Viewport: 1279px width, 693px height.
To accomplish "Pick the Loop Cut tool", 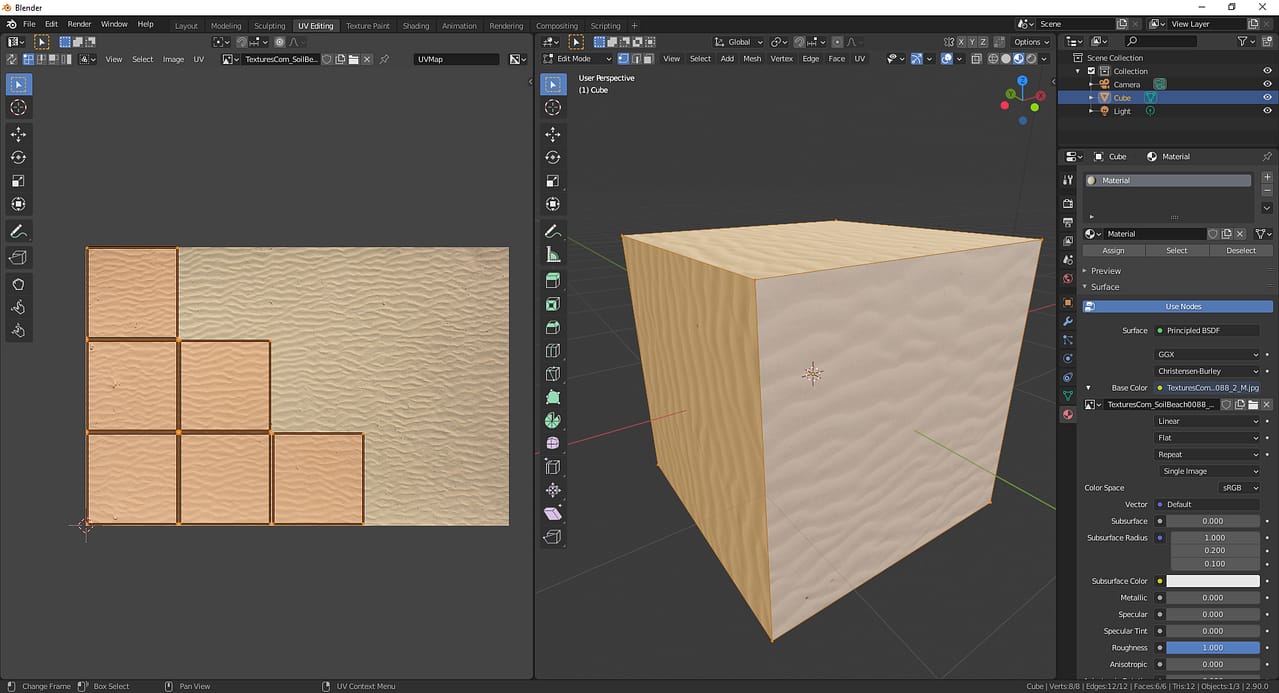I will point(553,351).
